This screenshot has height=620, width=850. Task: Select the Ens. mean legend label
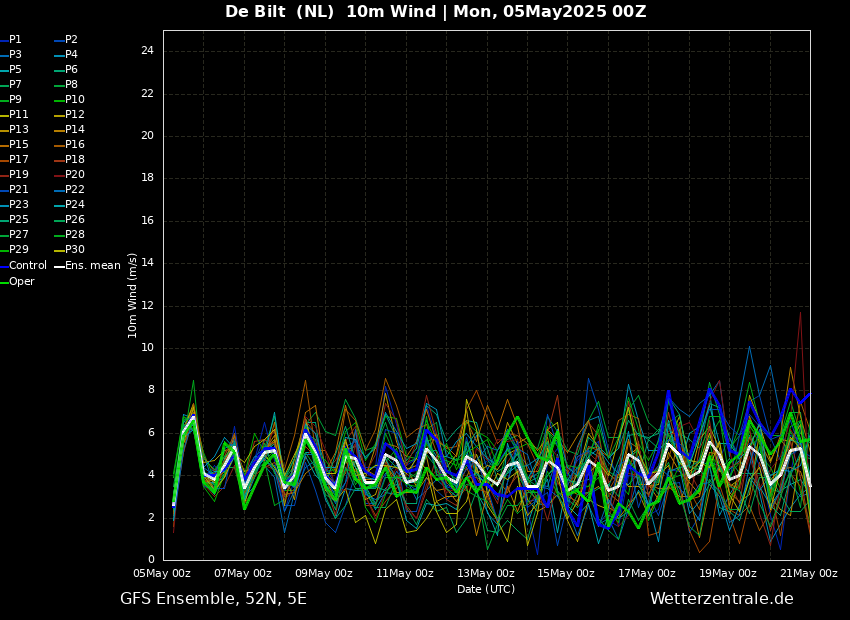click(x=93, y=266)
